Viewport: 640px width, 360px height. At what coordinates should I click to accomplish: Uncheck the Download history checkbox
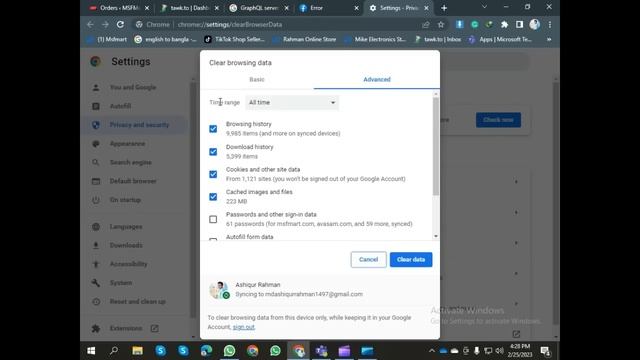(x=213, y=152)
